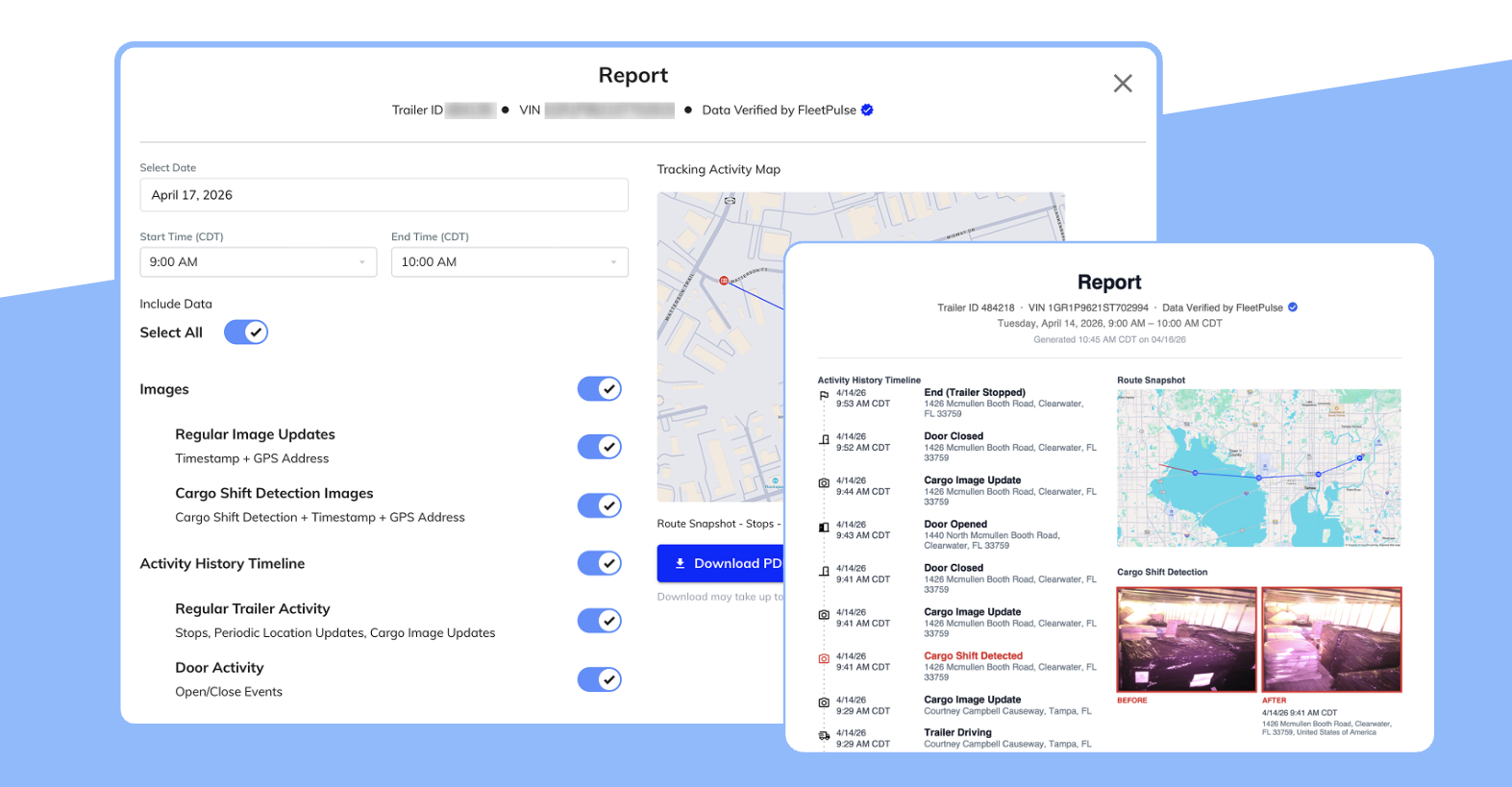Toggle the Cargo Shift Detection Images switch
Screen dimensions: 1512x787
pos(600,505)
